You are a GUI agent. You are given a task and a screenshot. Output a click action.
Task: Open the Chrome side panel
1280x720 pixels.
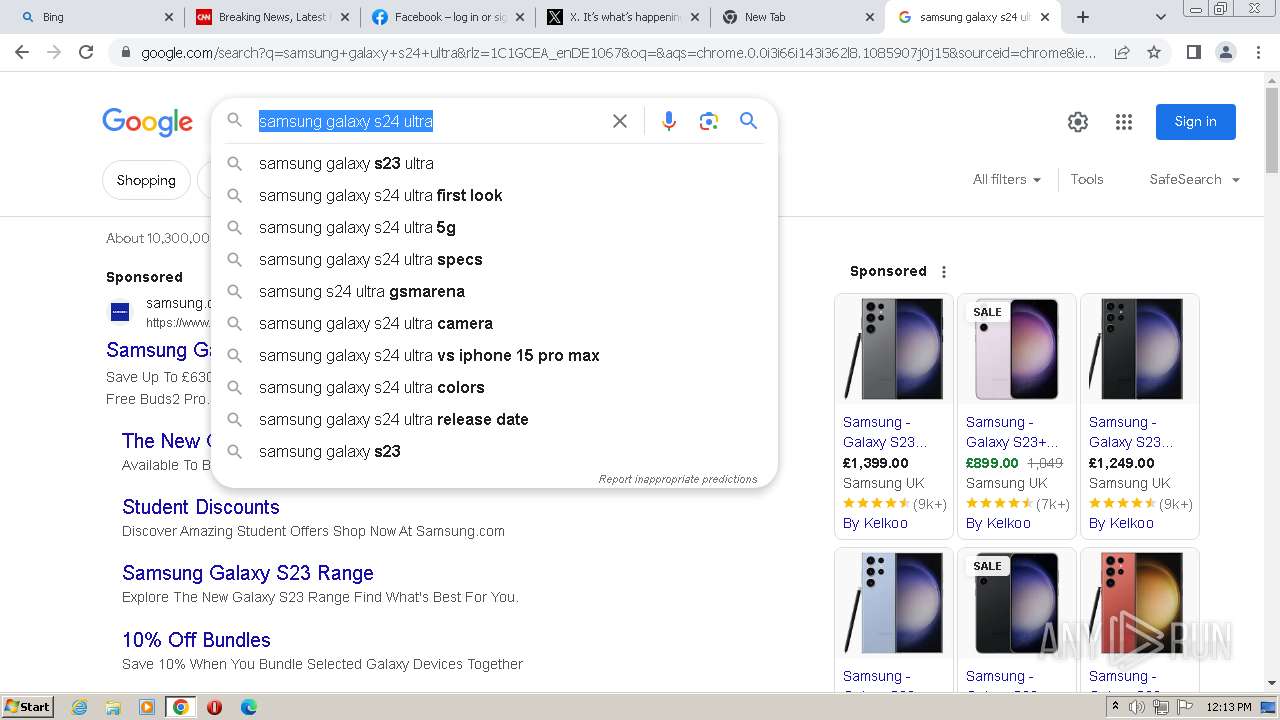coord(1193,52)
